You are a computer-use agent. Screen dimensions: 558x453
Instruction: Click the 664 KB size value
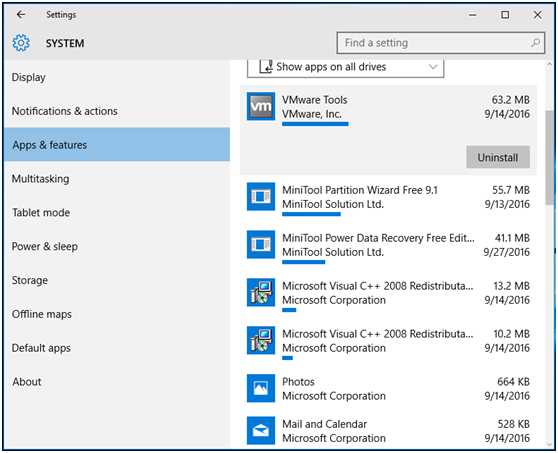[x=514, y=382]
